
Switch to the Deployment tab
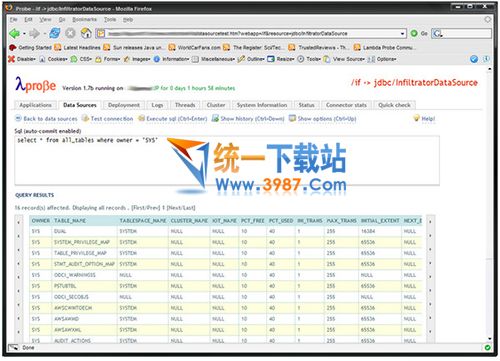point(124,105)
